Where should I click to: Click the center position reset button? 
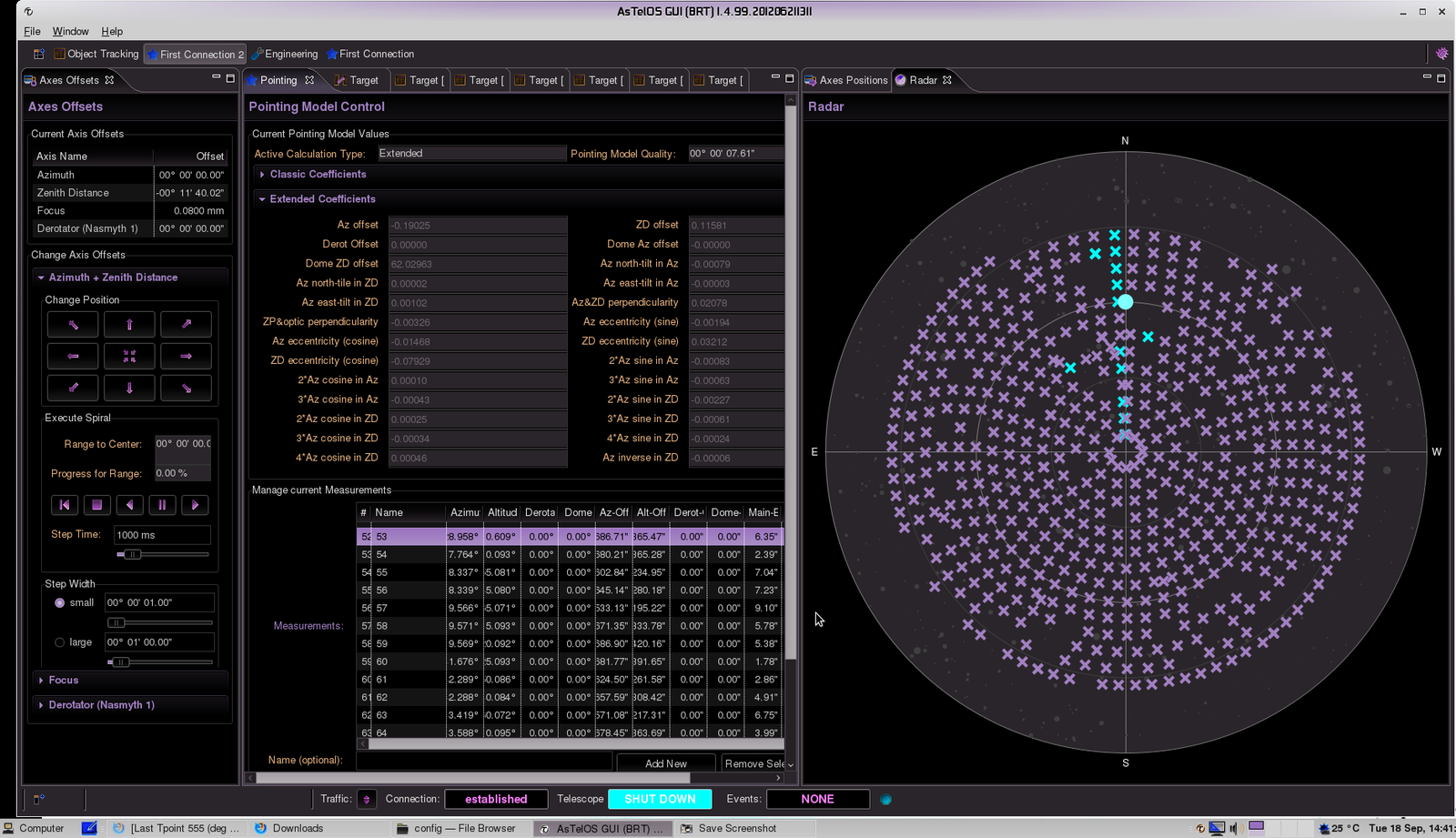click(x=129, y=357)
